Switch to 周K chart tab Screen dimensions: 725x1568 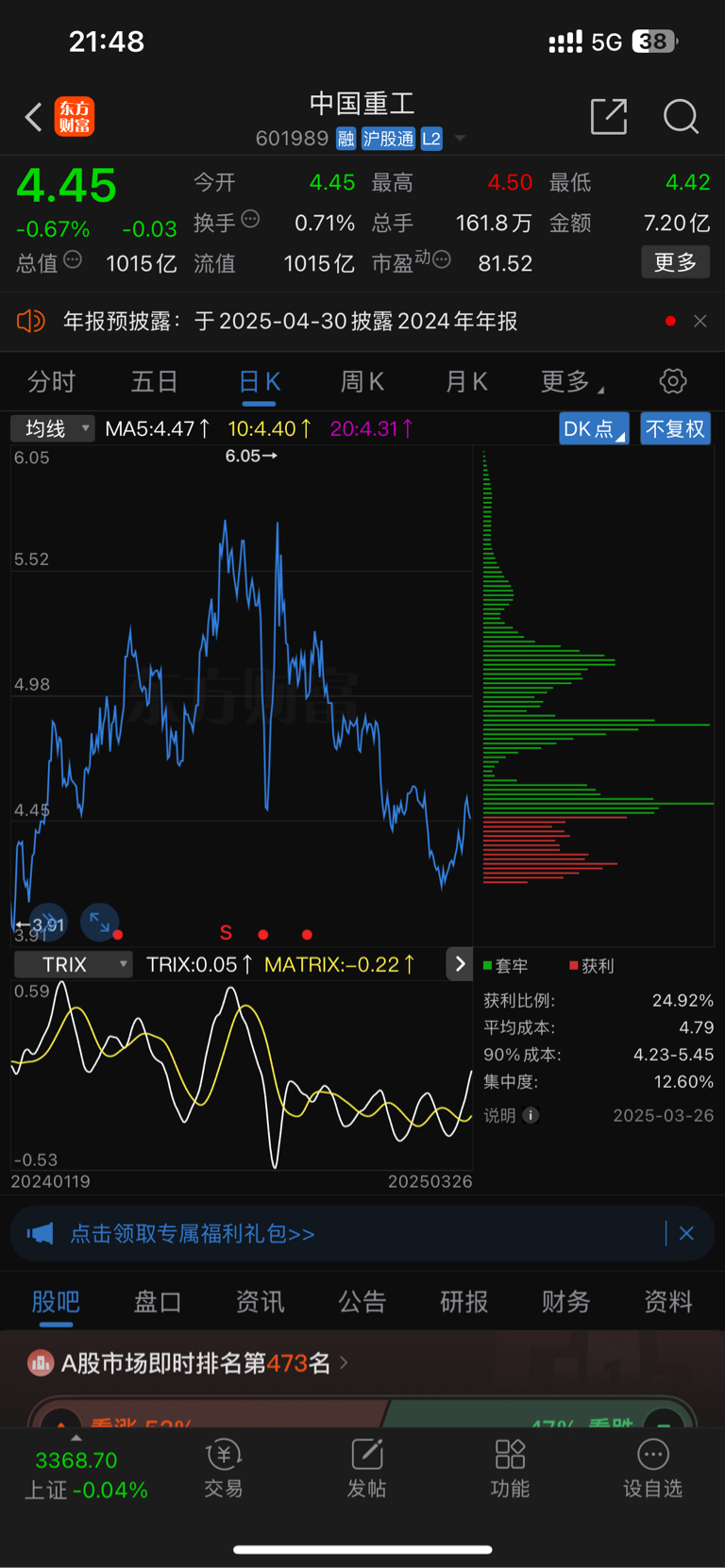(x=362, y=382)
